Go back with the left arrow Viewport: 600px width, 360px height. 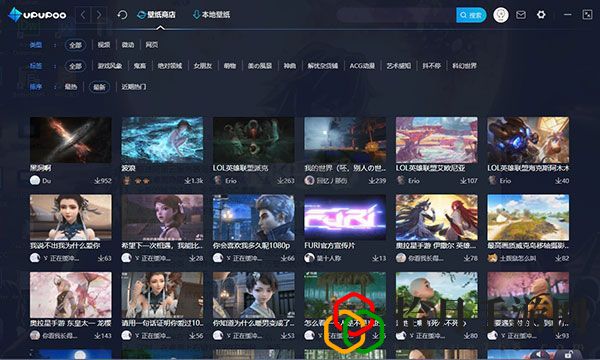(83, 15)
